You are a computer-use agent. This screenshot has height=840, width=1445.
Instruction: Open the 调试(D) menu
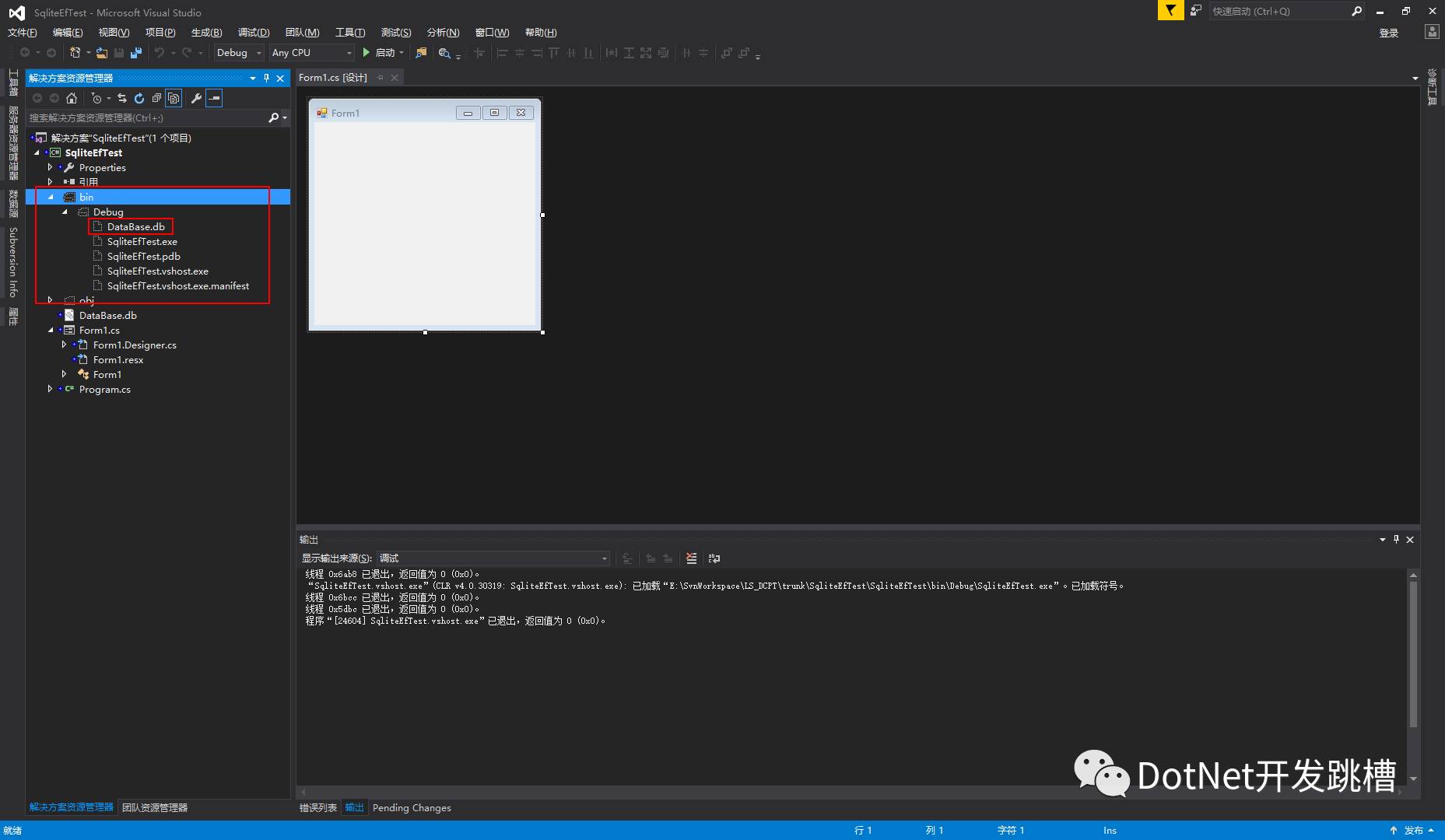pos(254,33)
